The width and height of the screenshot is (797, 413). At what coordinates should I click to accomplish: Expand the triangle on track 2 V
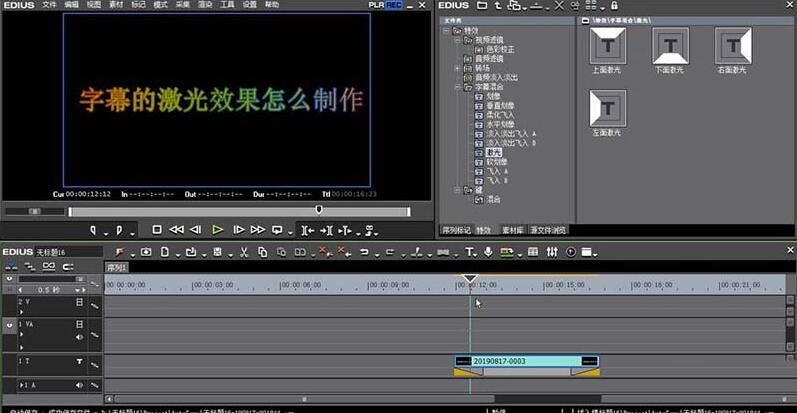(21, 311)
